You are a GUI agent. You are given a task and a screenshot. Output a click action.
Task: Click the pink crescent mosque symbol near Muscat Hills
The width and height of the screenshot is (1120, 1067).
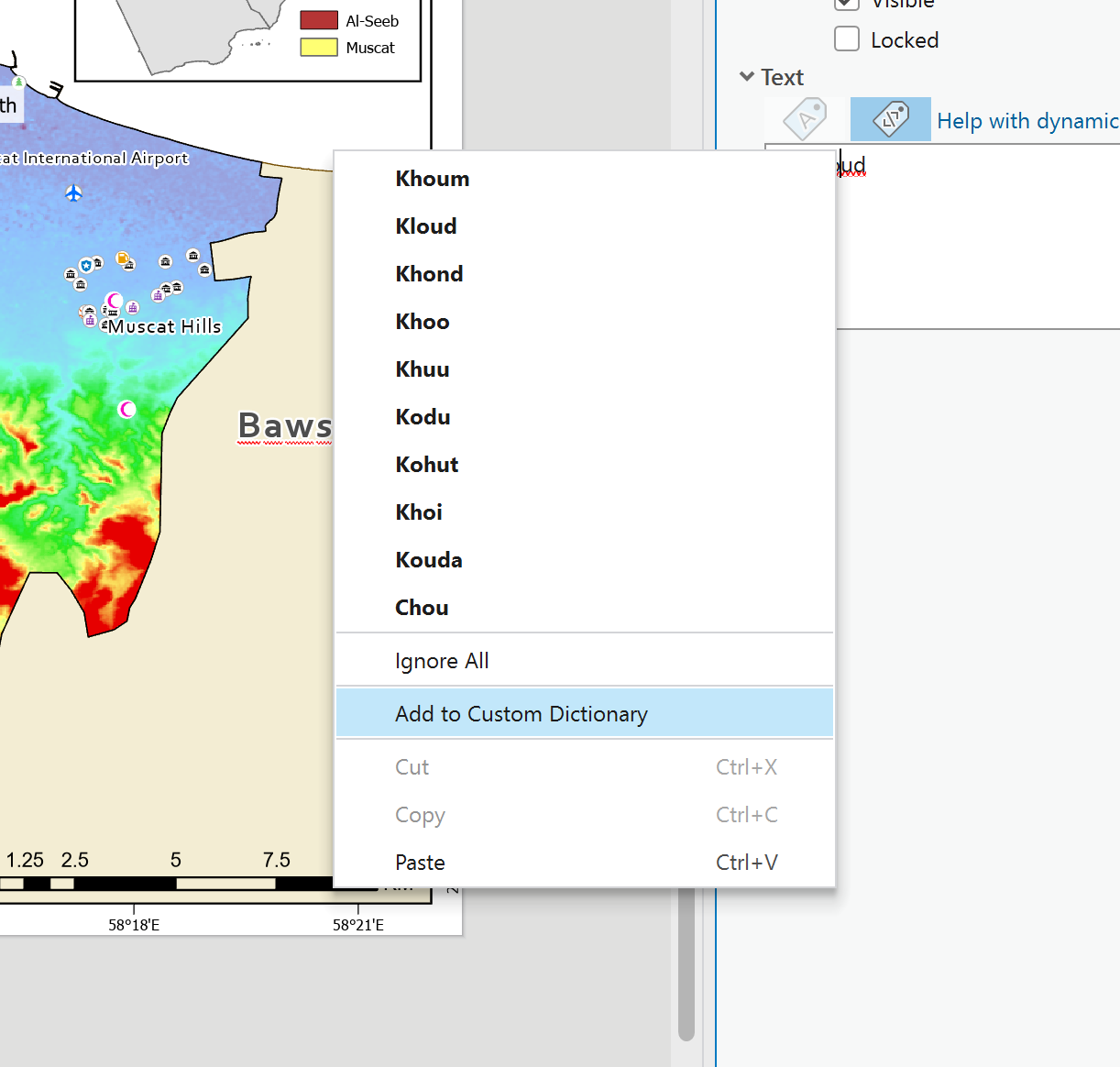[114, 301]
